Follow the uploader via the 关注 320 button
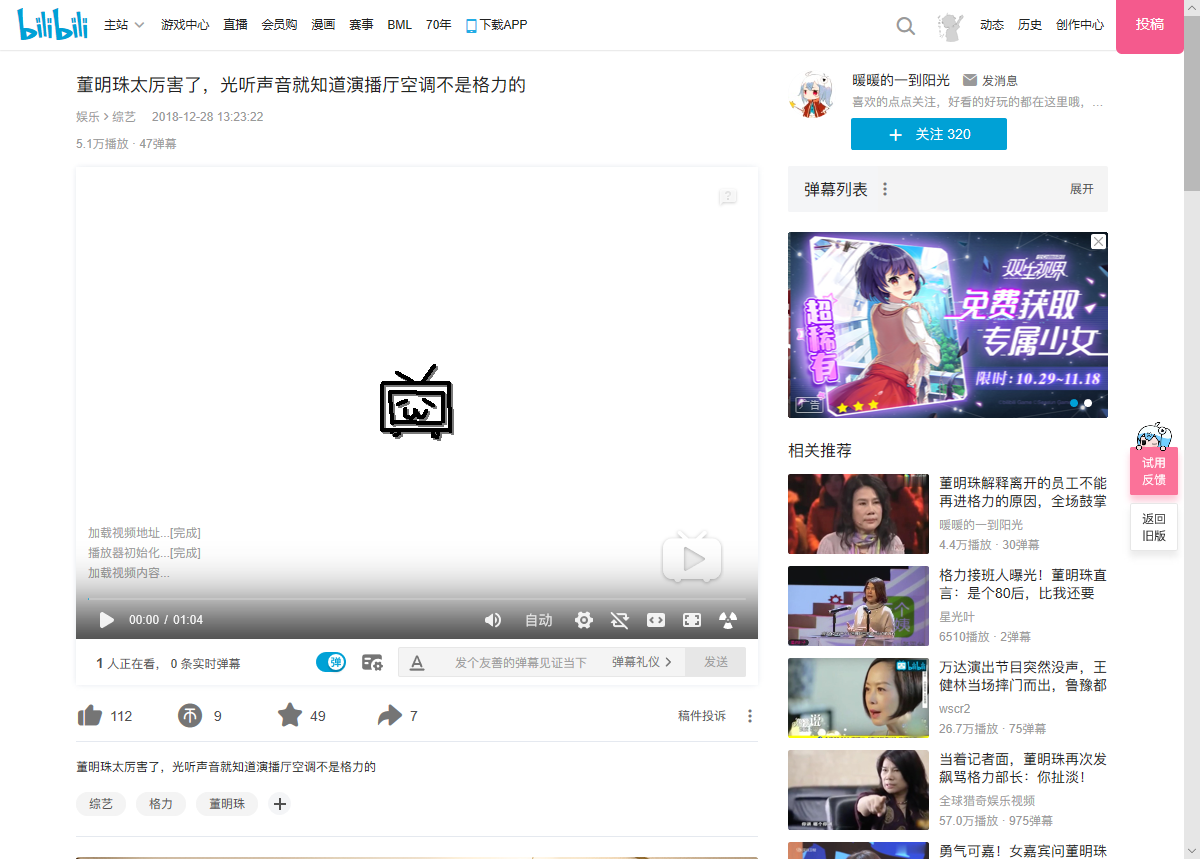 tap(928, 133)
